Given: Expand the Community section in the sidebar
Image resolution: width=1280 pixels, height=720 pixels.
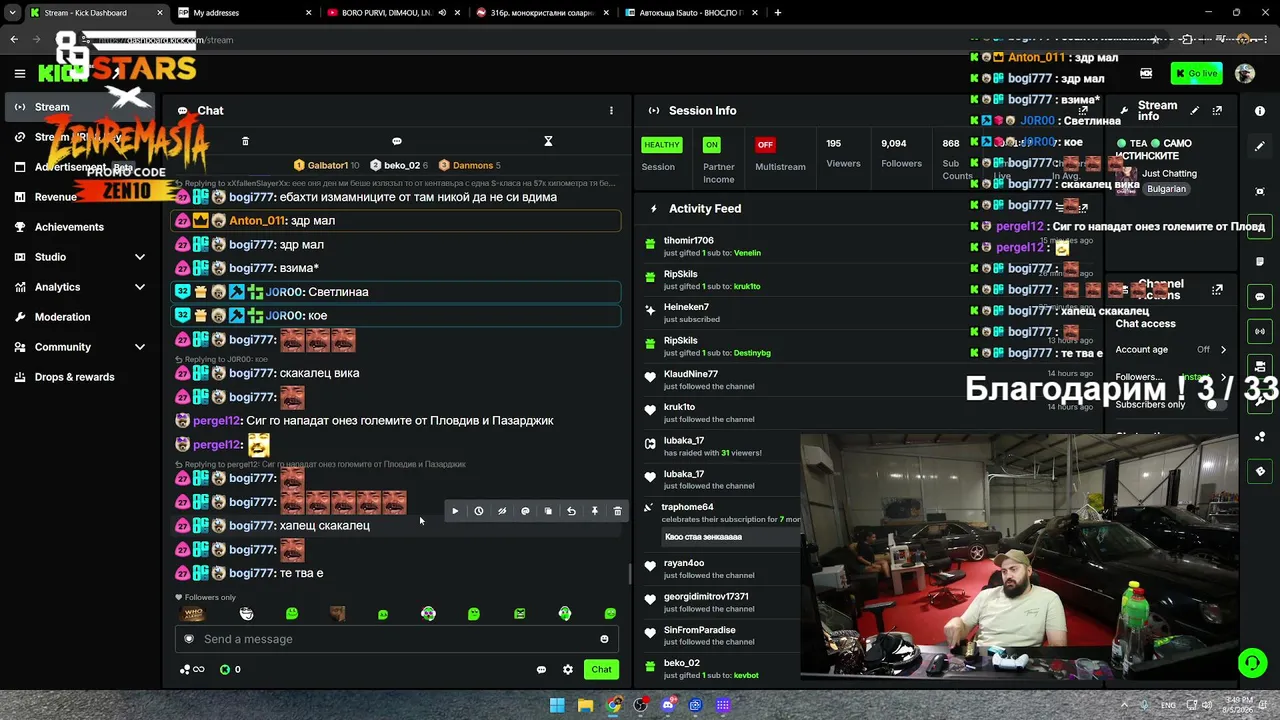Looking at the screenshot, I should pyautogui.click(x=139, y=347).
